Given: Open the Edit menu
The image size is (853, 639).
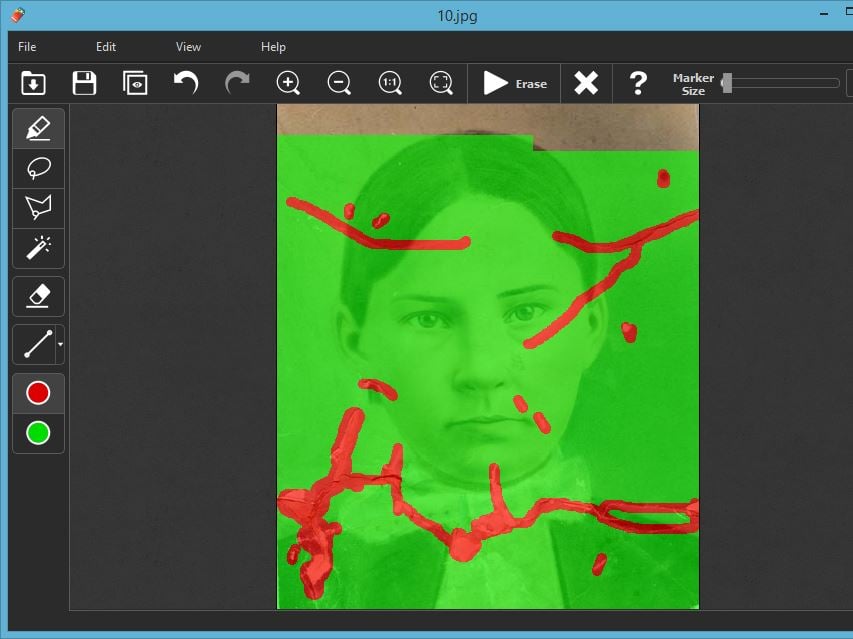Looking at the screenshot, I should click(105, 46).
